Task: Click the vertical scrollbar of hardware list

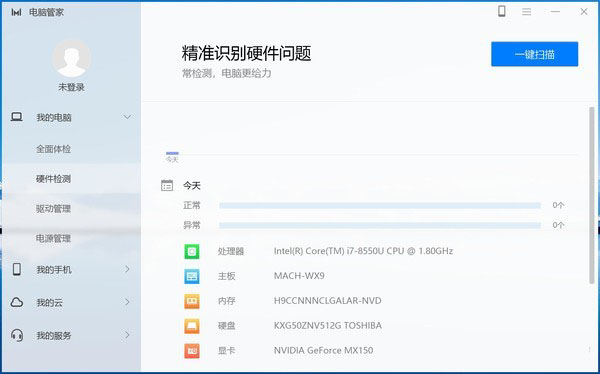Action: tap(592, 195)
